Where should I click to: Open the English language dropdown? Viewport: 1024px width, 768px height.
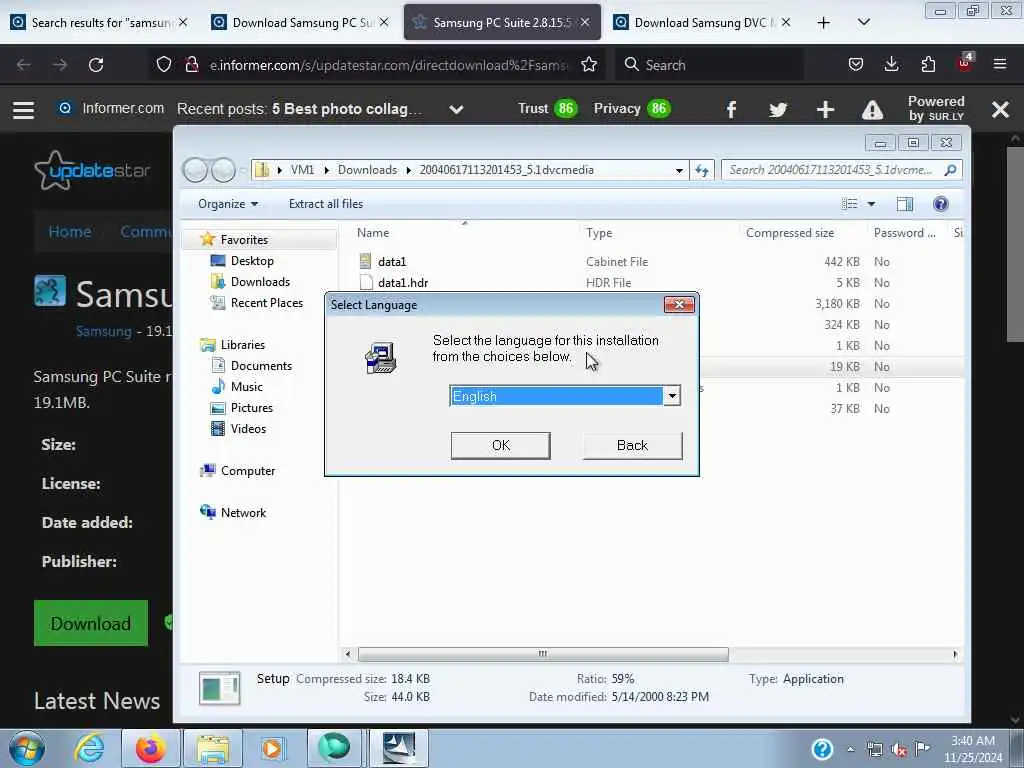(672, 396)
